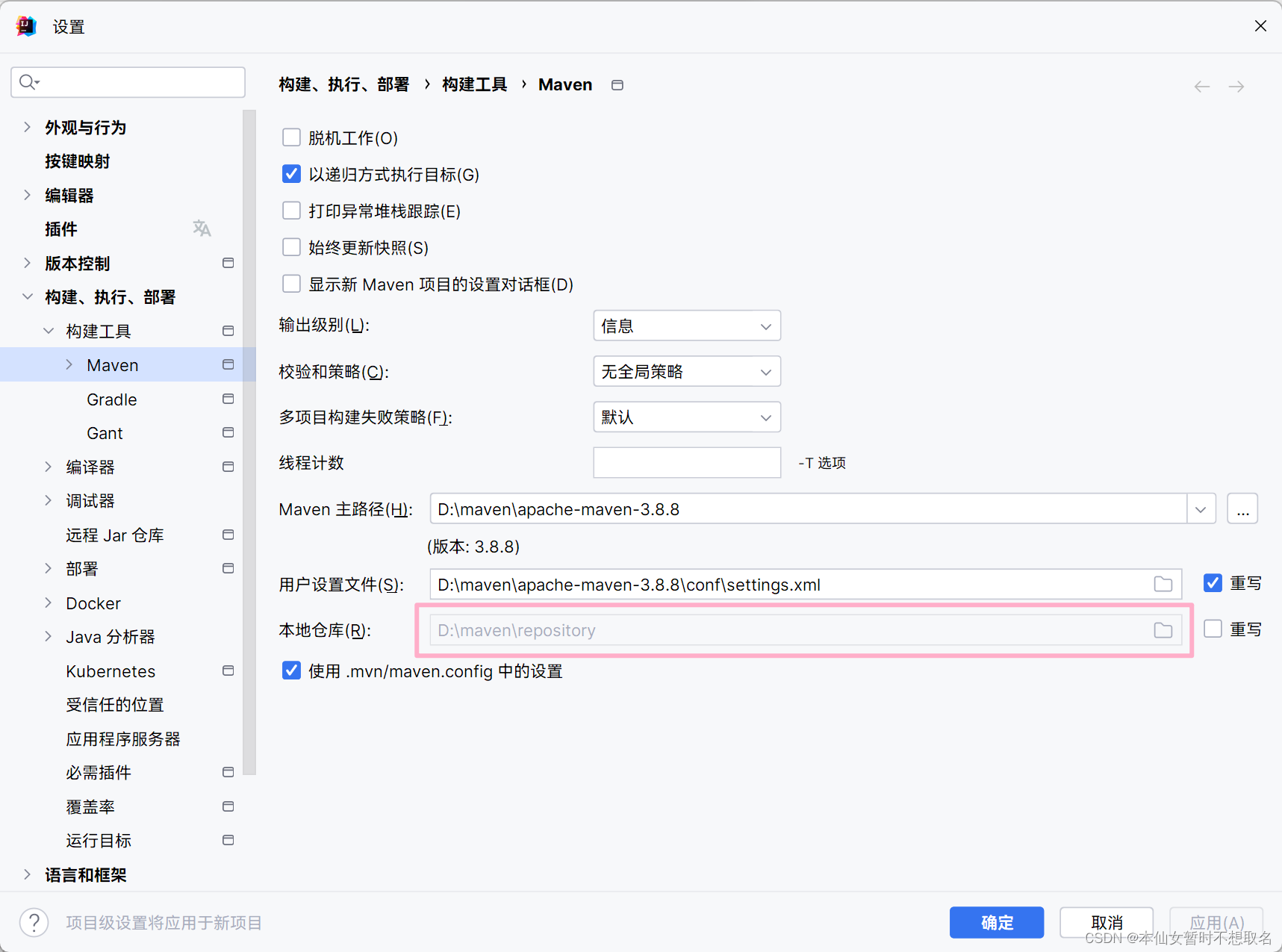Click the translate icon next to 插件

tap(202, 228)
